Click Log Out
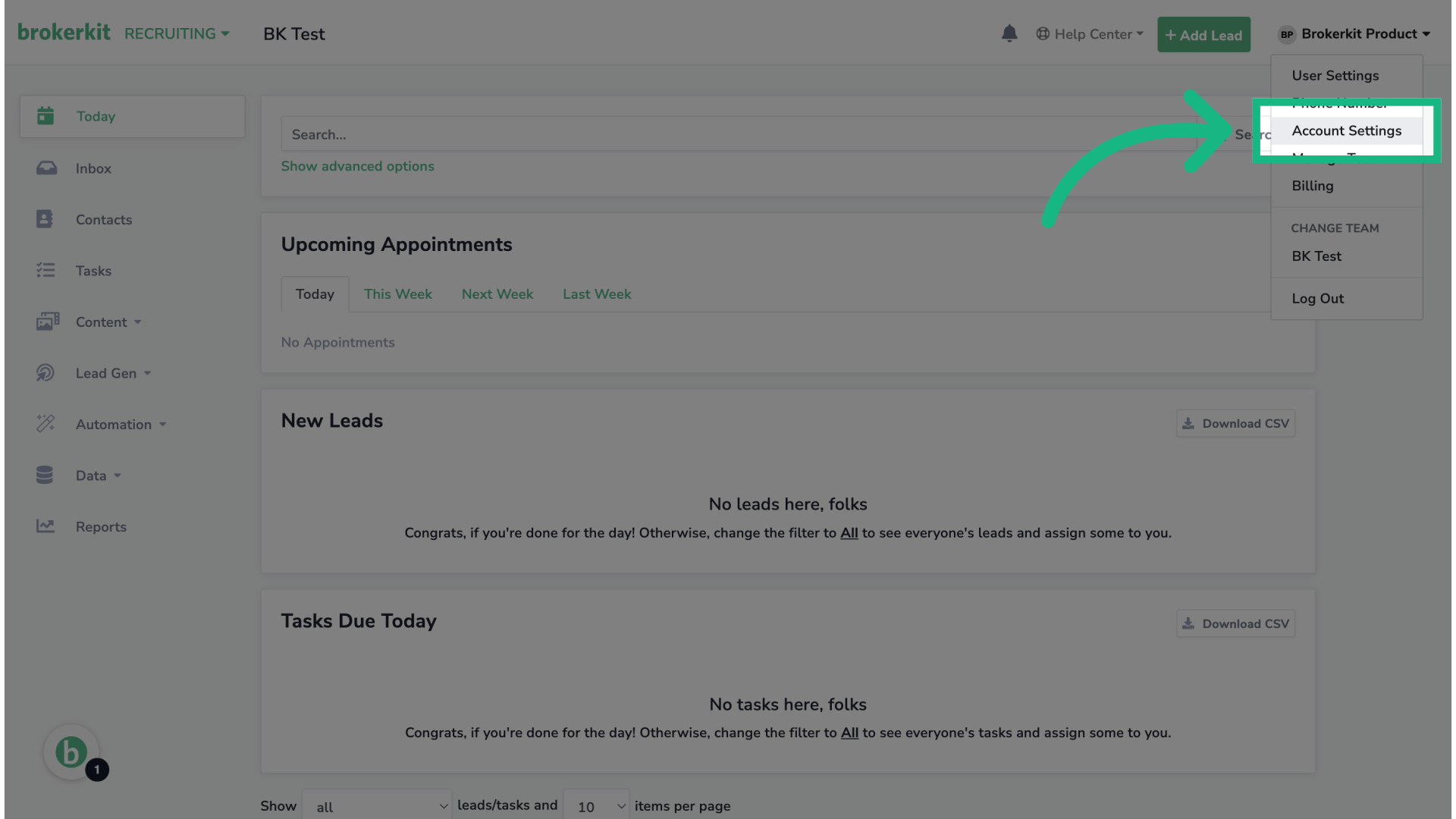The width and height of the screenshot is (1456, 819). (1347, 299)
